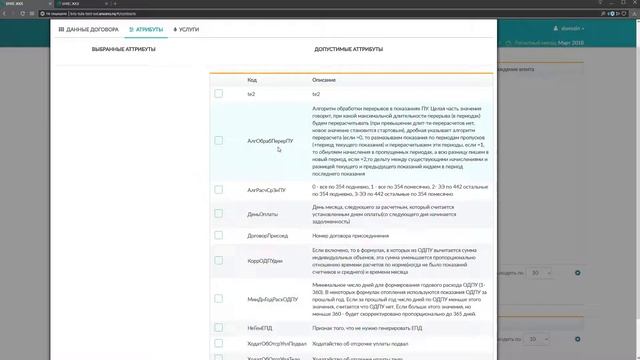
Task: Click the browser address bar
Action: click(318, 13)
